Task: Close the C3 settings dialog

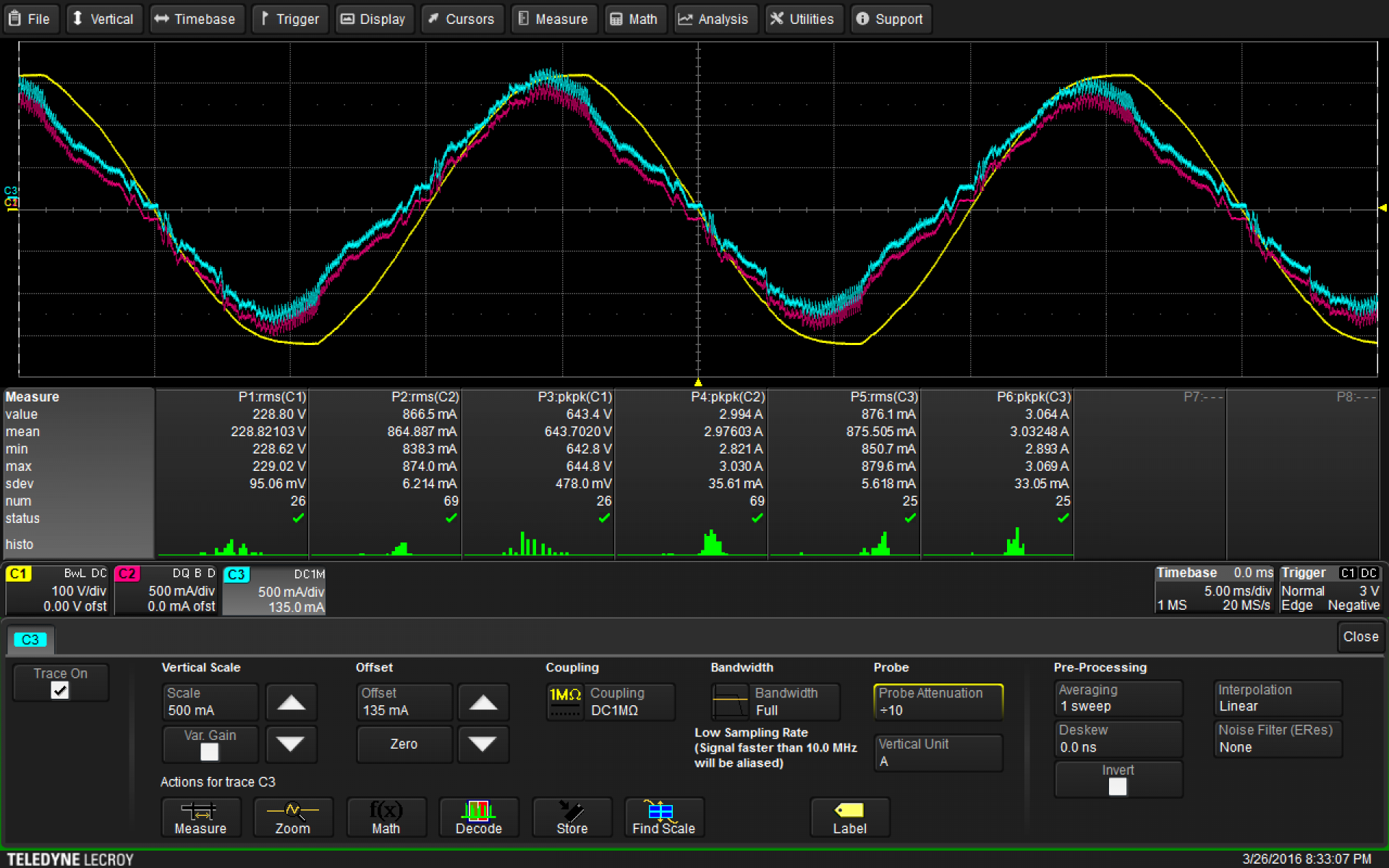Action: (1360, 637)
